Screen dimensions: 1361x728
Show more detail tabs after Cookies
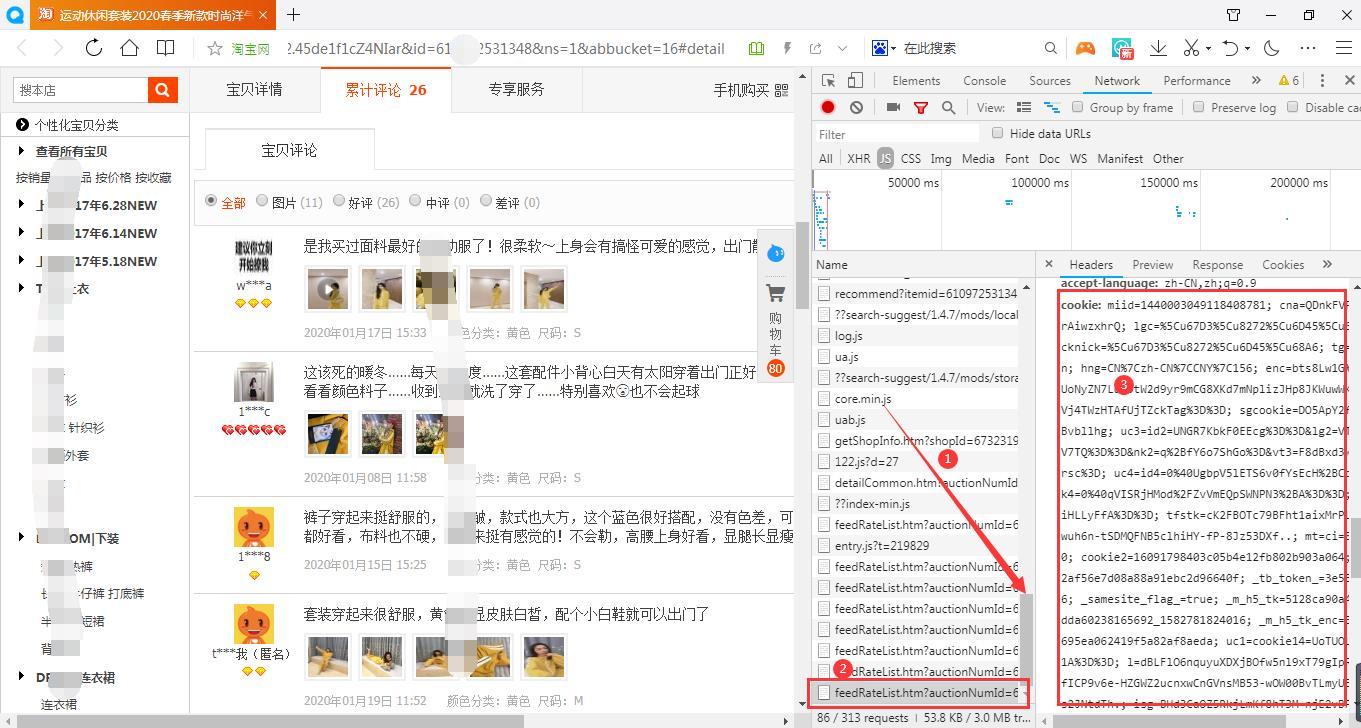click(1327, 264)
